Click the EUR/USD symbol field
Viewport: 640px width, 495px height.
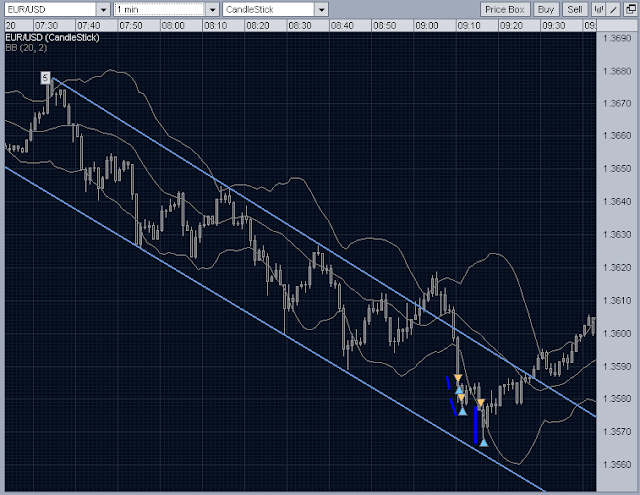click(51, 9)
